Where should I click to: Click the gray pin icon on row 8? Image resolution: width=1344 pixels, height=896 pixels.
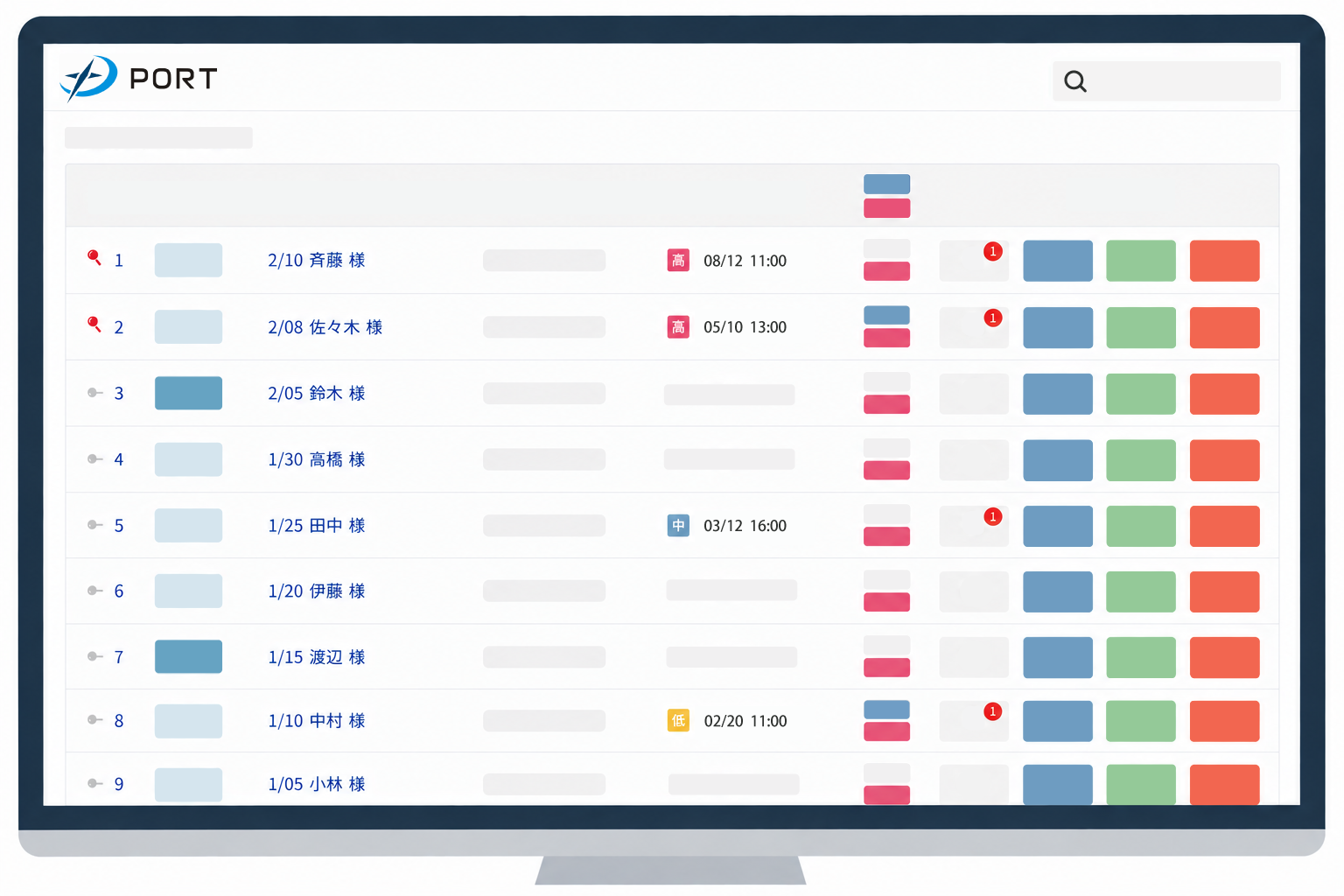(x=95, y=720)
